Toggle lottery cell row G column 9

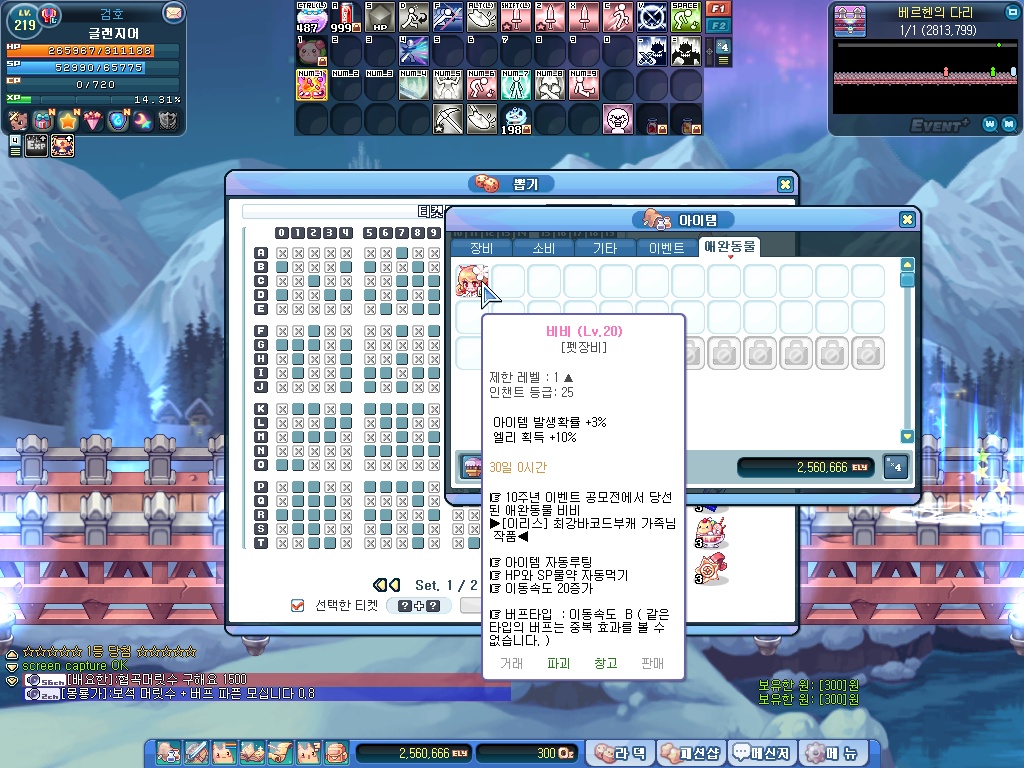[434, 345]
